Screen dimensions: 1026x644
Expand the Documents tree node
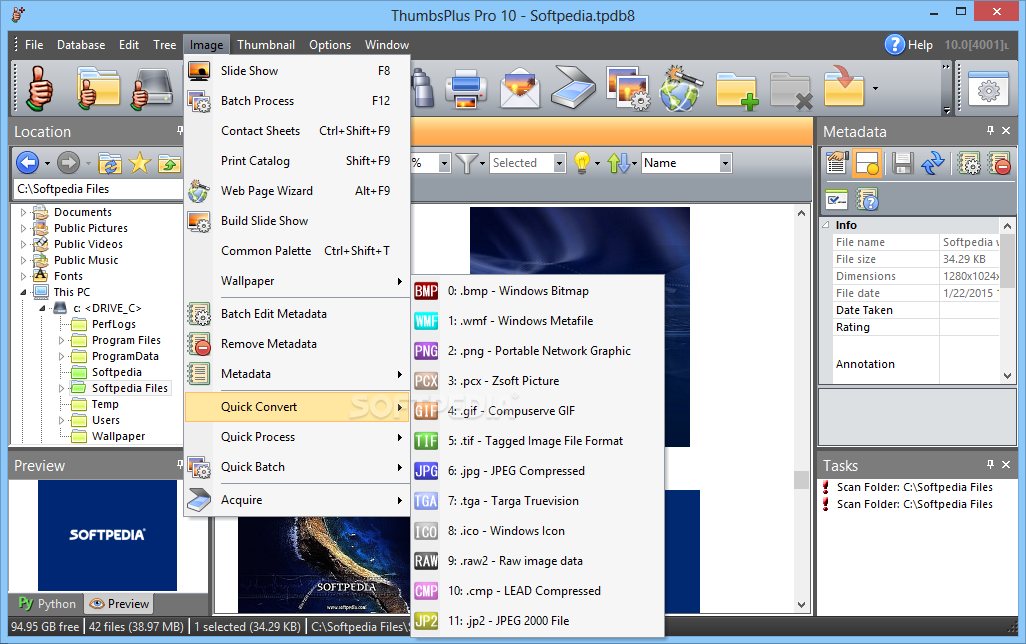(24, 212)
